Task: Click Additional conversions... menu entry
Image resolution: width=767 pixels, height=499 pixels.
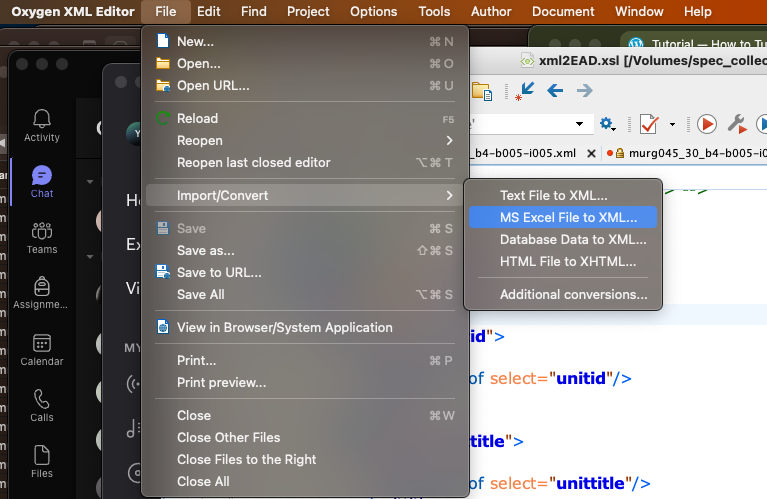Action: point(573,294)
